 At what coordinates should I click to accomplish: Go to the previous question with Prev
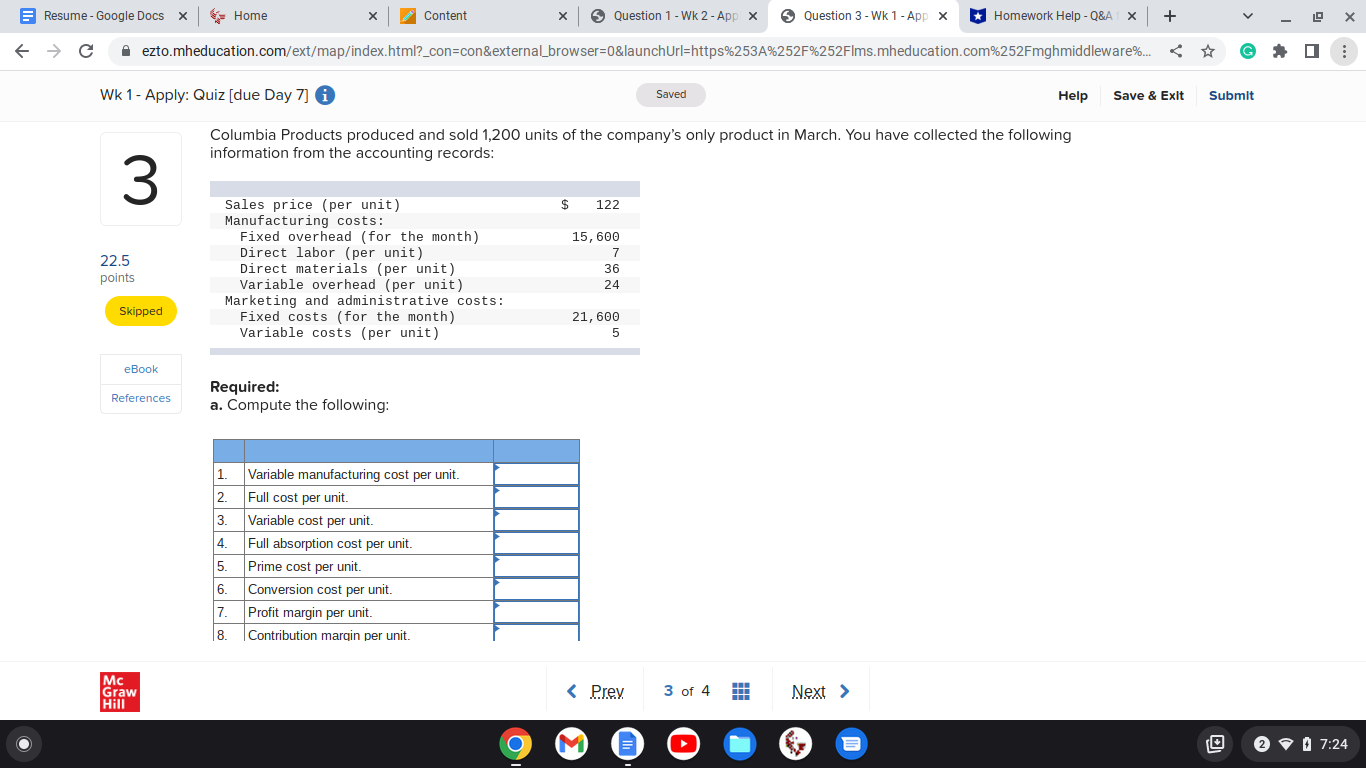coord(596,691)
